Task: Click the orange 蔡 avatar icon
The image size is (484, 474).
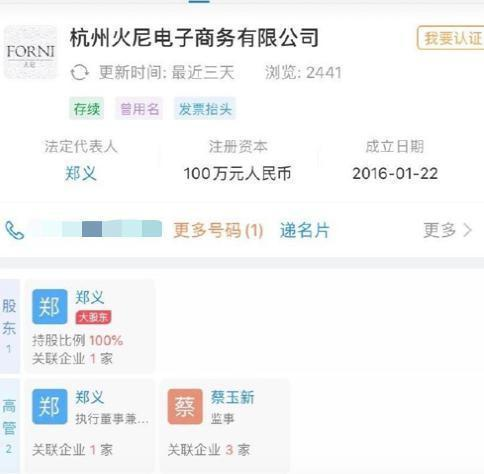Action: (185, 407)
